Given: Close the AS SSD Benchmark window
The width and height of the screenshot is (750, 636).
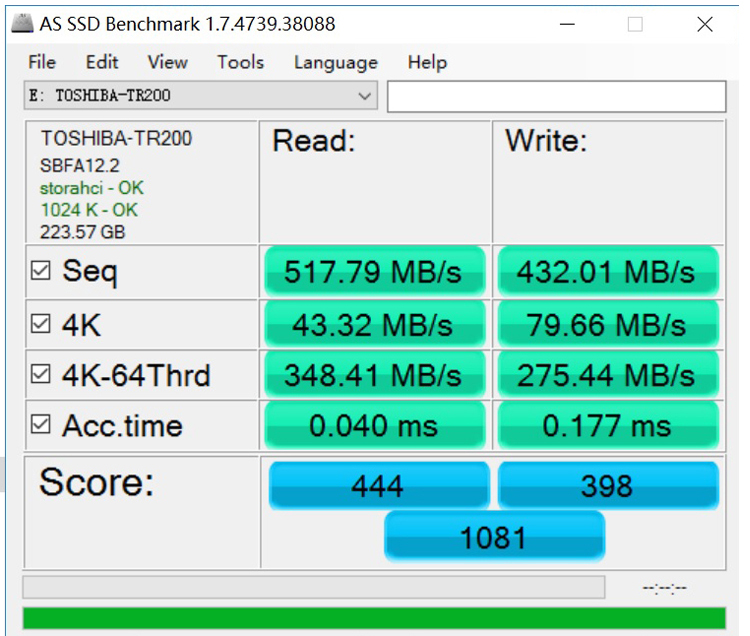Looking at the screenshot, I should (705, 24).
